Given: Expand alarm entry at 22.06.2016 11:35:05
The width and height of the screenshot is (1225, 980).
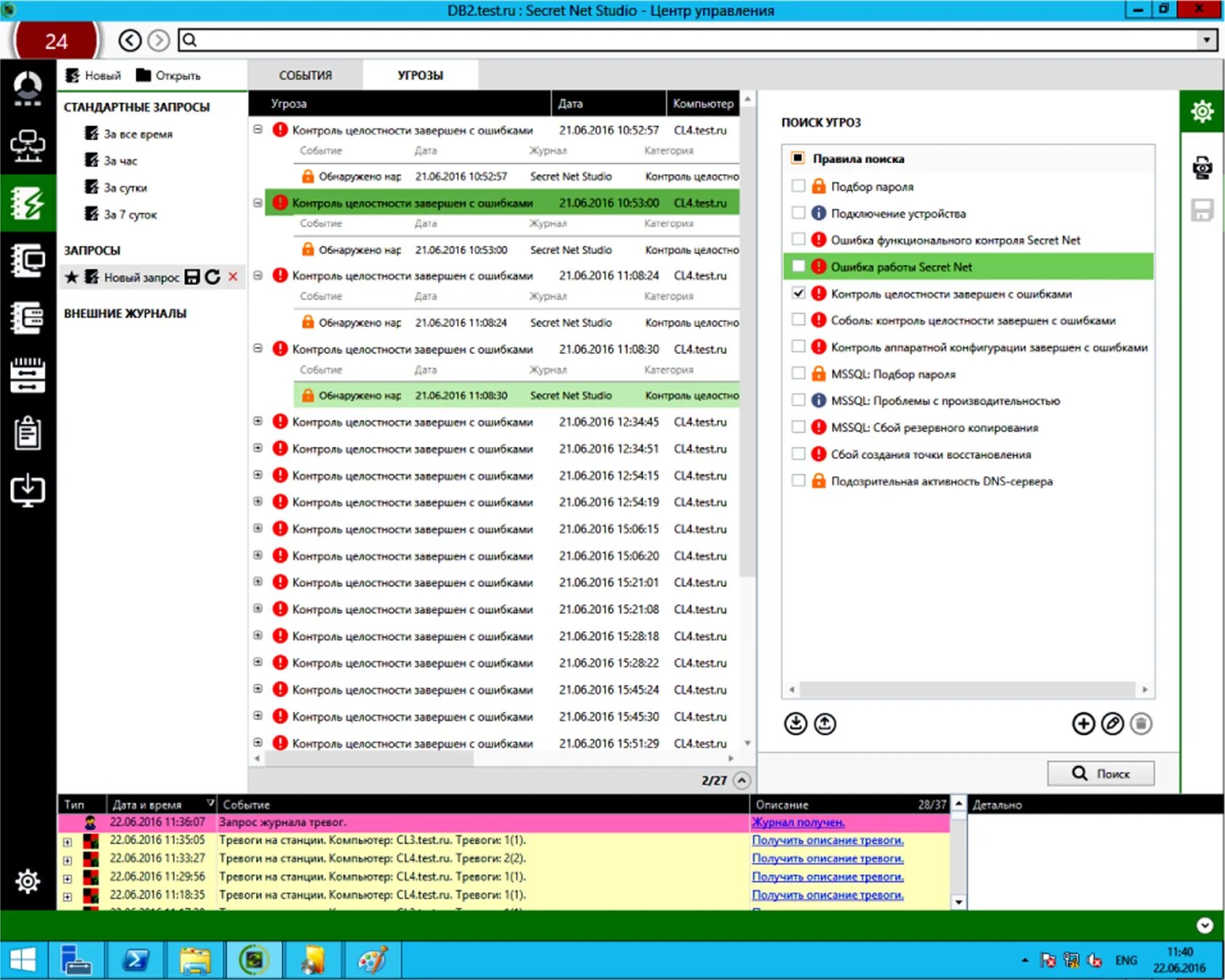Looking at the screenshot, I should pos(67,842).
